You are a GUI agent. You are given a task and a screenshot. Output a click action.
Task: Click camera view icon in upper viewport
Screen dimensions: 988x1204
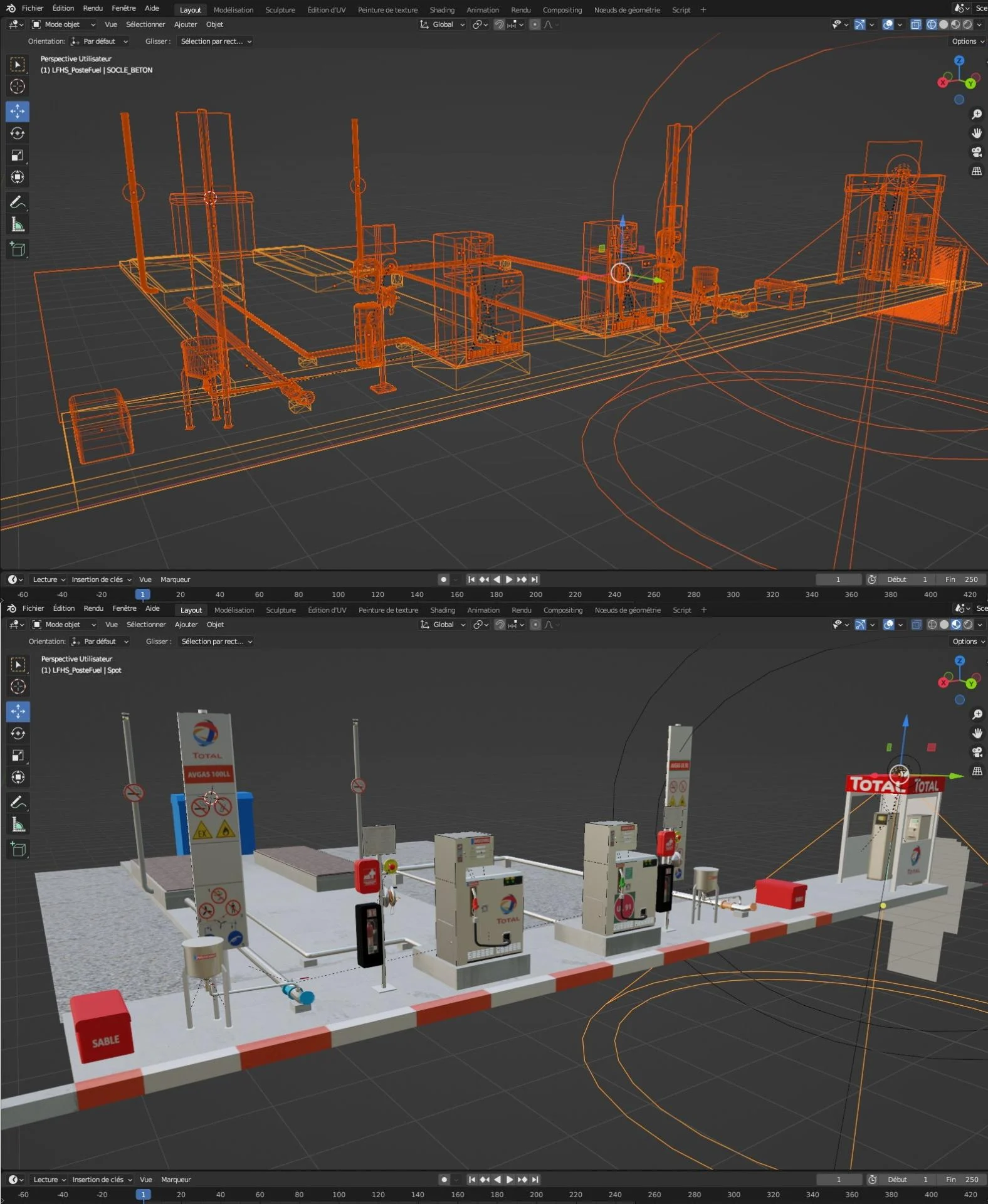click(x=976, y=152)
